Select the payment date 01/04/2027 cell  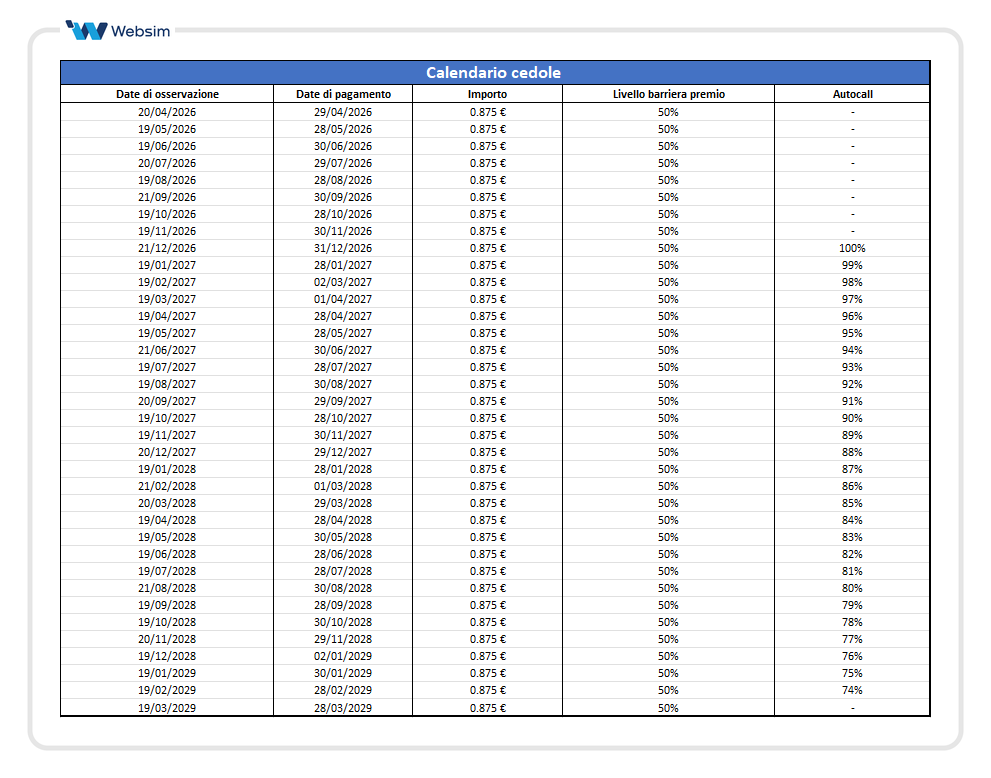click(343, 299)
